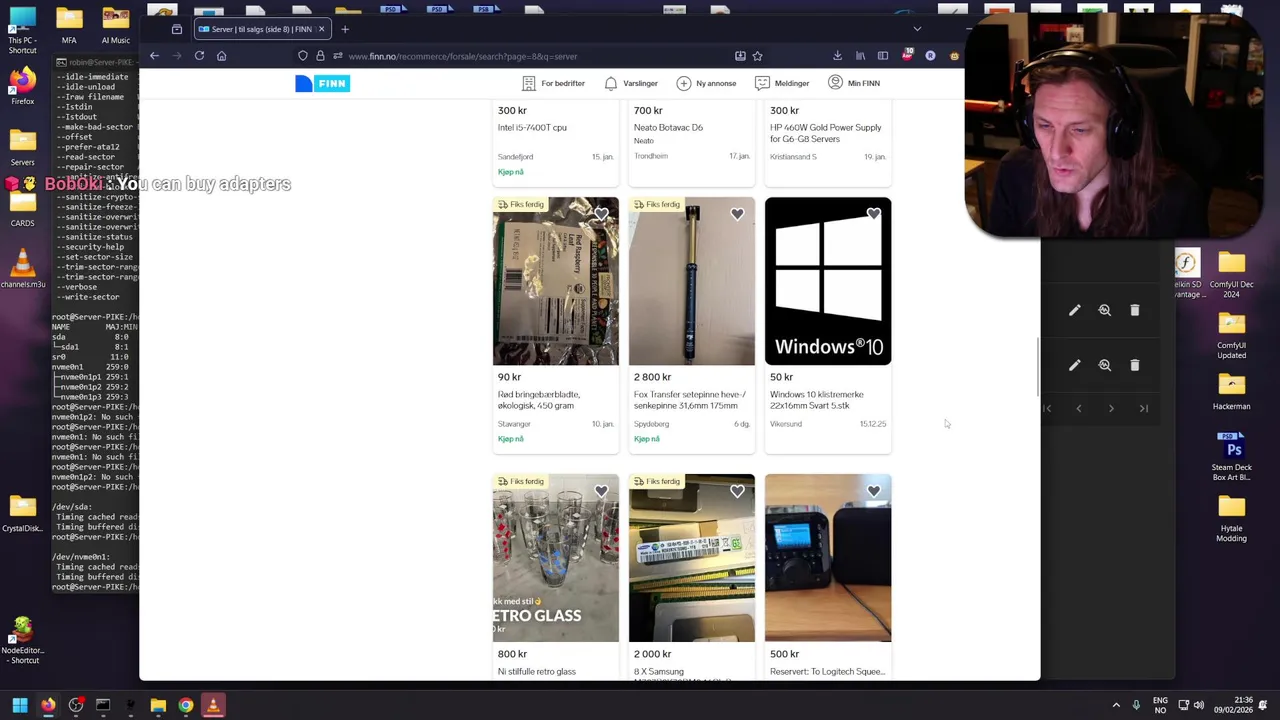Bookmark this page with the star icon
This screenshot has height=720, width=1280.
click(x=757, y=56)
